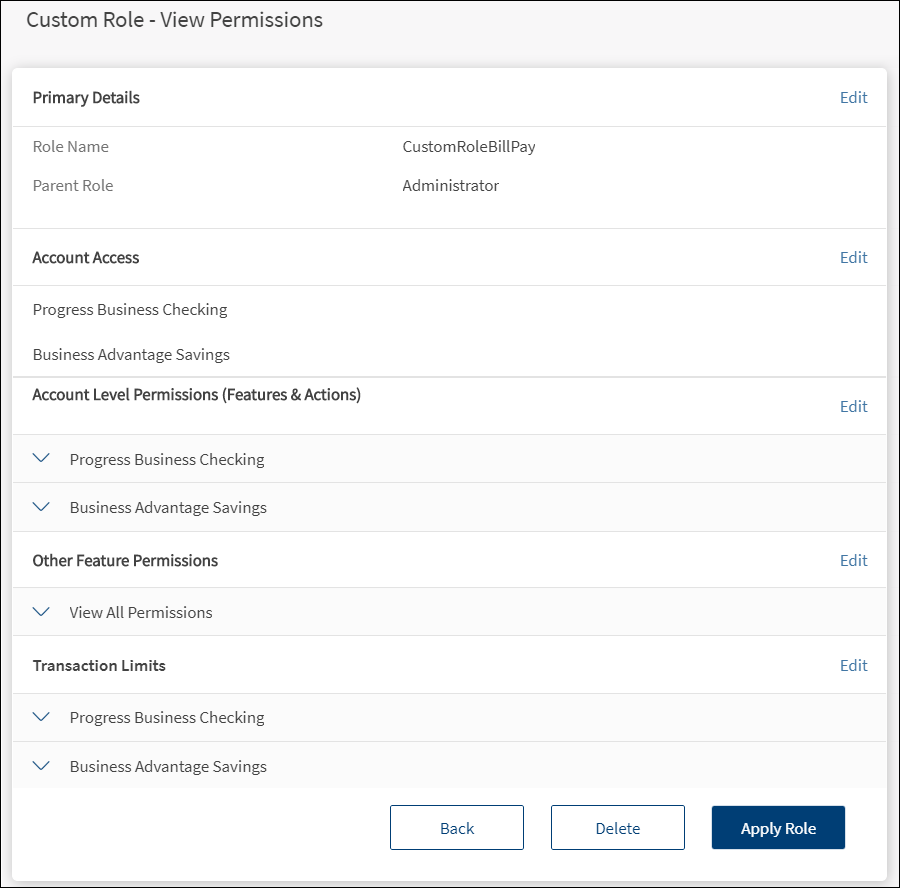This screenshot has width=900, height=888.
Task: Expand Progress Business Checking under Account Level Permissions
Action: 41,459
